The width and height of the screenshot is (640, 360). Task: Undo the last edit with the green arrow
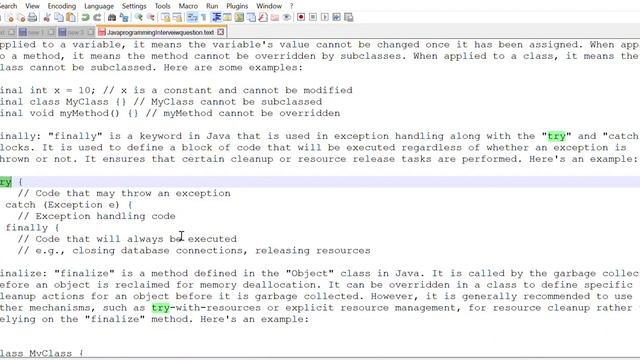85,18
